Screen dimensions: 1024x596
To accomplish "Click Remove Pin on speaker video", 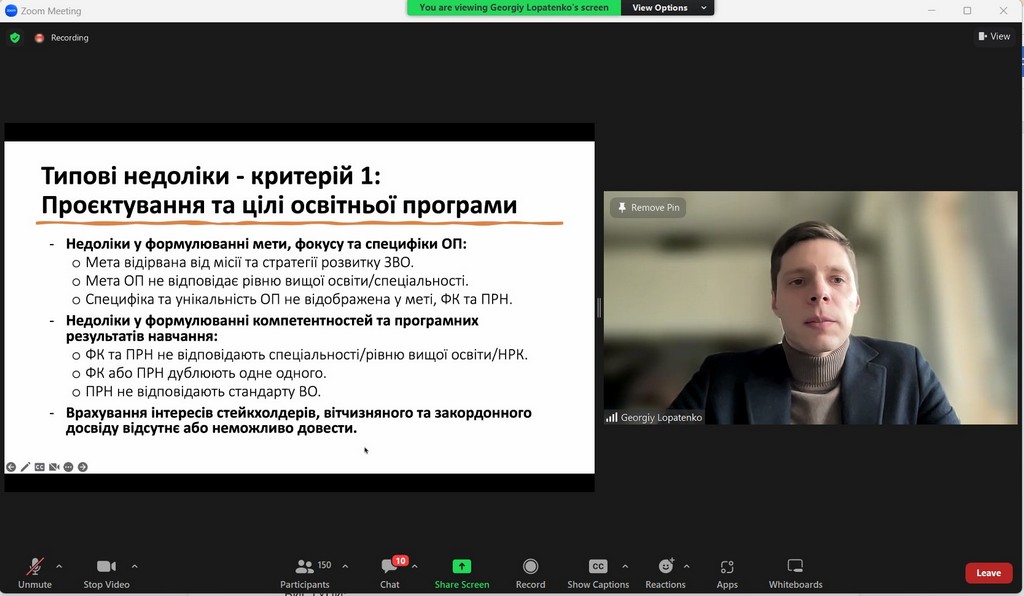I will [648, 208].
